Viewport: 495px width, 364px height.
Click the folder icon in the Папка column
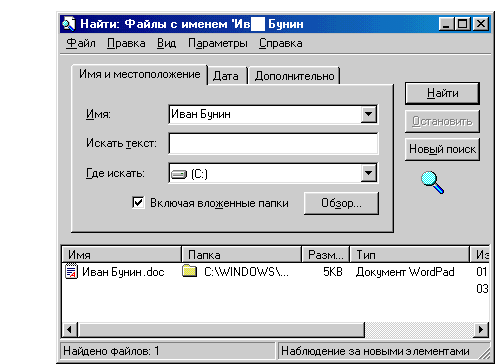[189, 271]
